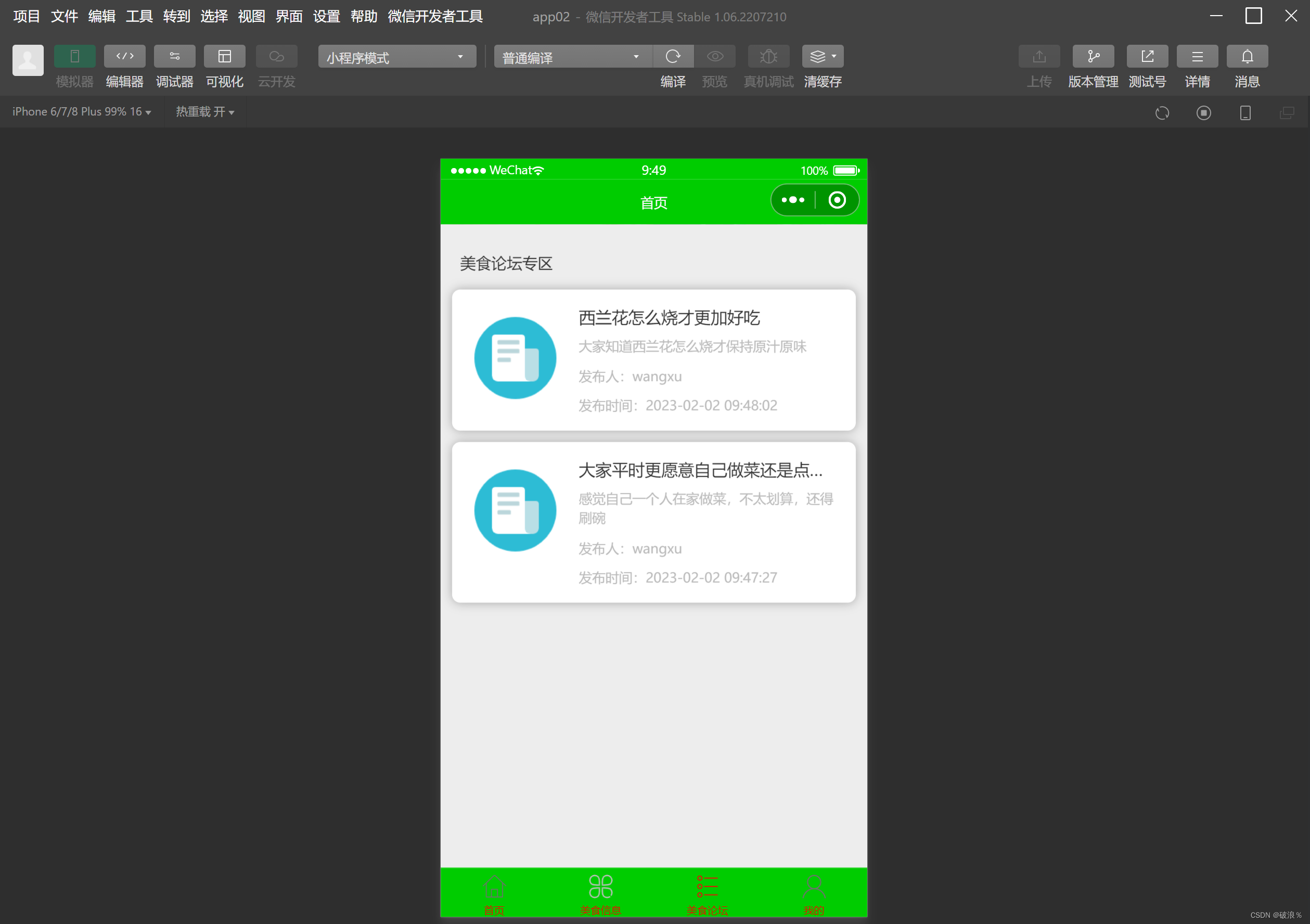Click the preview eye icon
Image resolution: width=1310 pixels, height=924 pixels.
coord(715,57)
